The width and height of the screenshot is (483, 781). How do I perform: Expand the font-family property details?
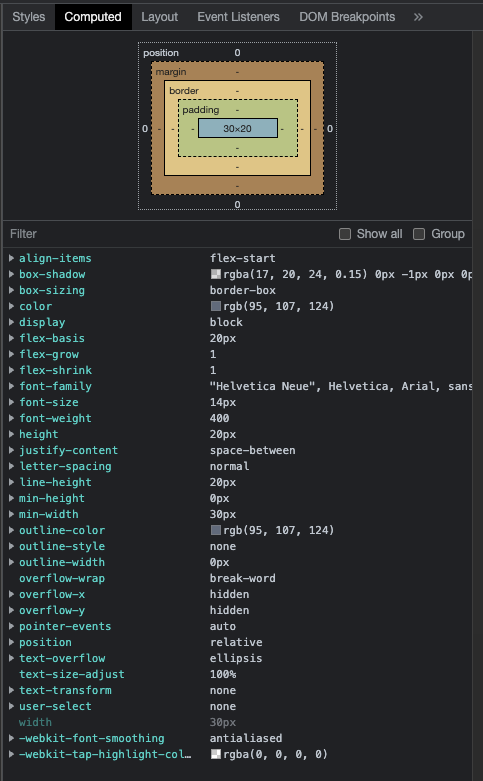coord(11,387)
